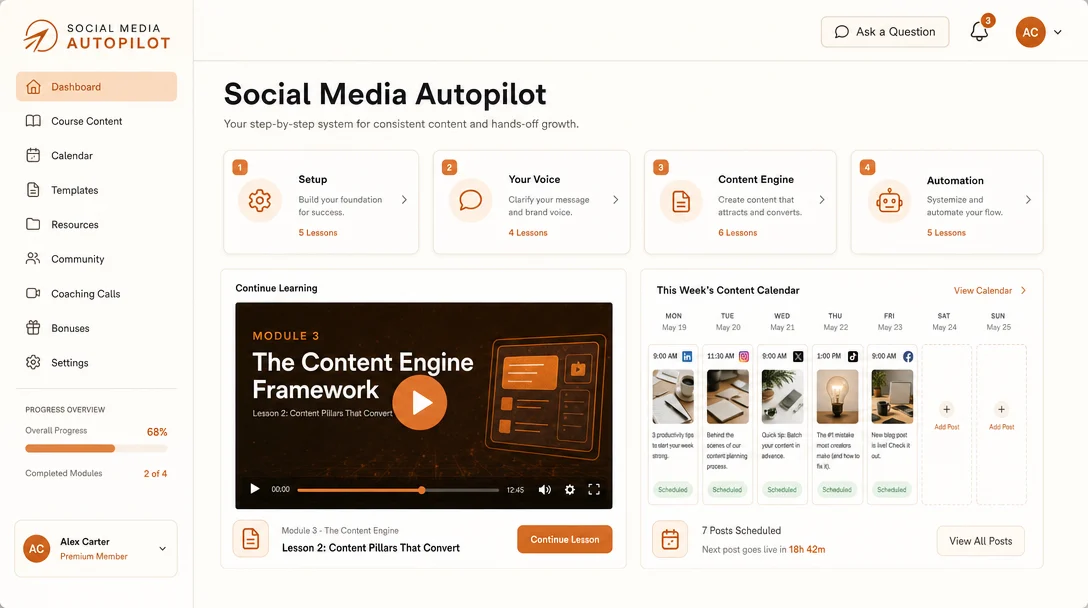Open Friday's laptop desk post thumbnail
The image size is (1088, 608).
tap(892, 396)
